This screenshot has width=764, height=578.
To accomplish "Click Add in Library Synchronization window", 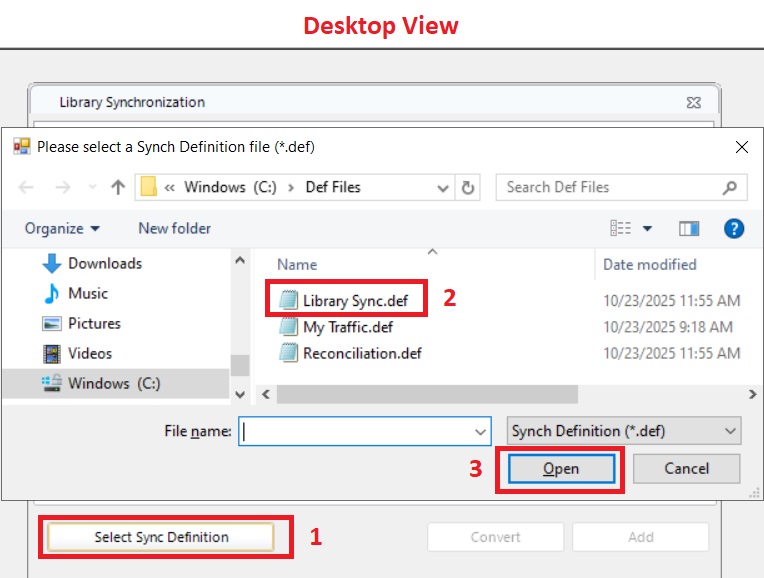I will (x=641, y=537).
